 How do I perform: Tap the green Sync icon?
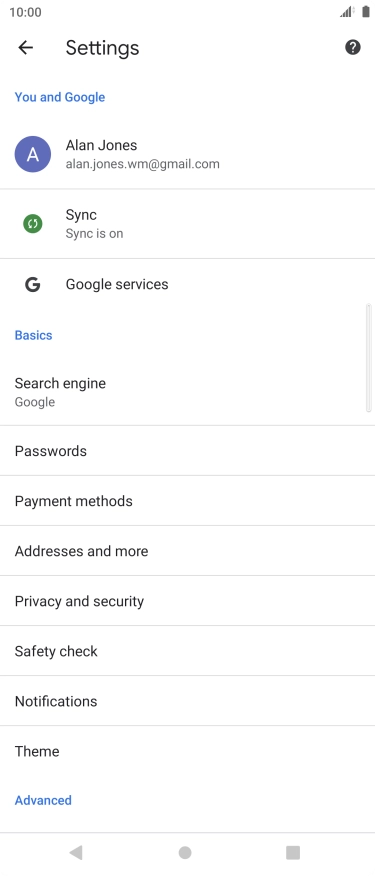click(33, 224)
